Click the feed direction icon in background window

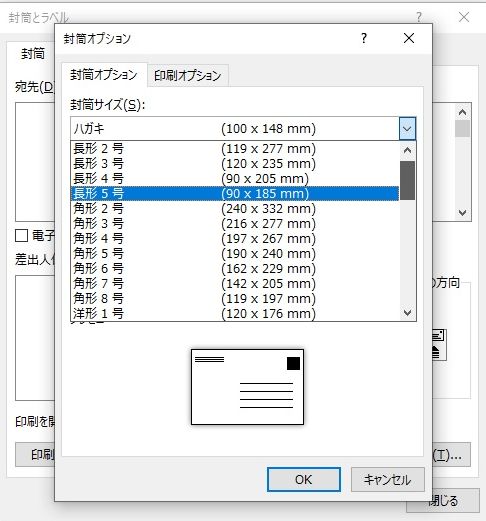[x=439, y=345]
